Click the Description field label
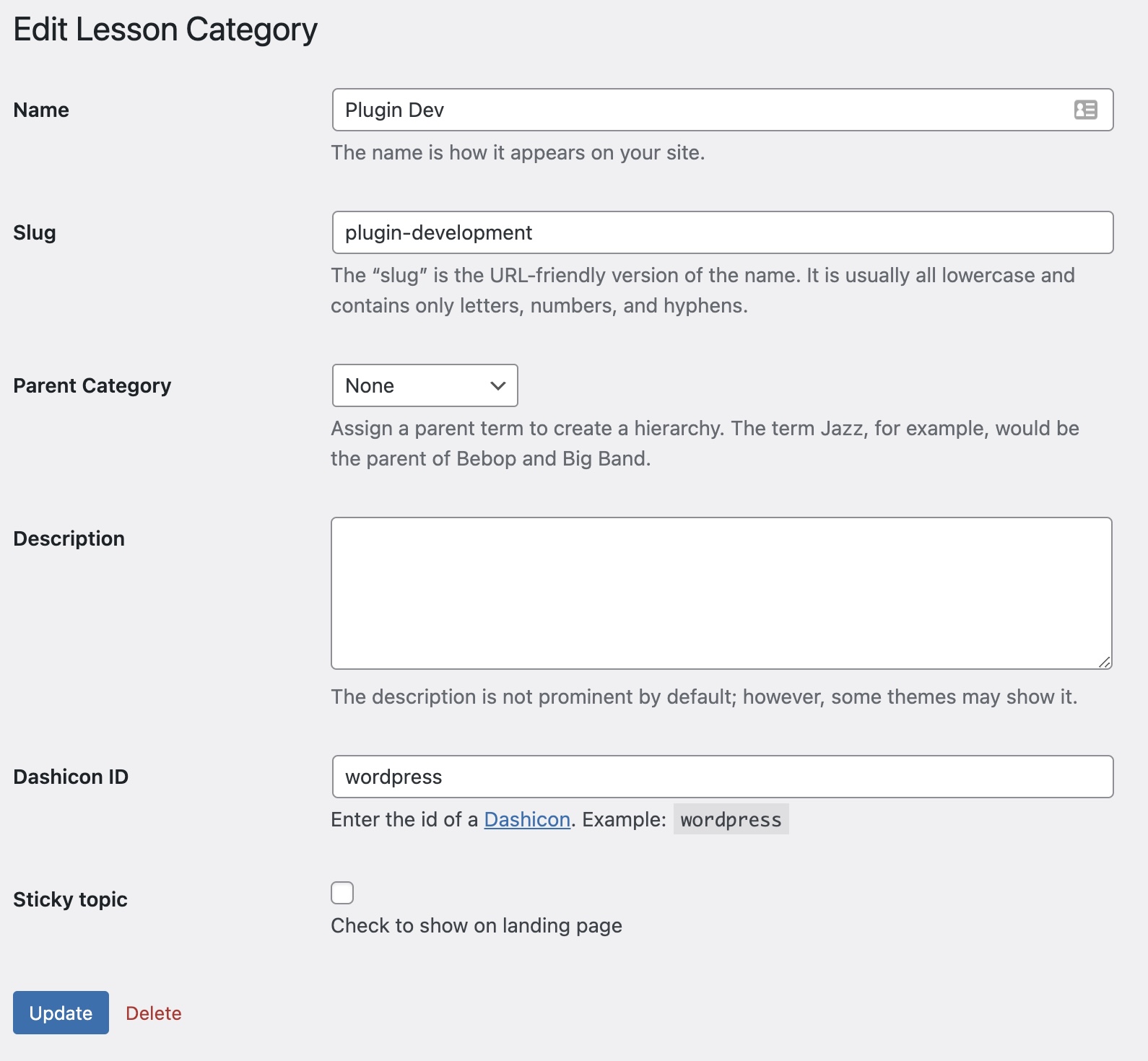 [x=69, y=538]
